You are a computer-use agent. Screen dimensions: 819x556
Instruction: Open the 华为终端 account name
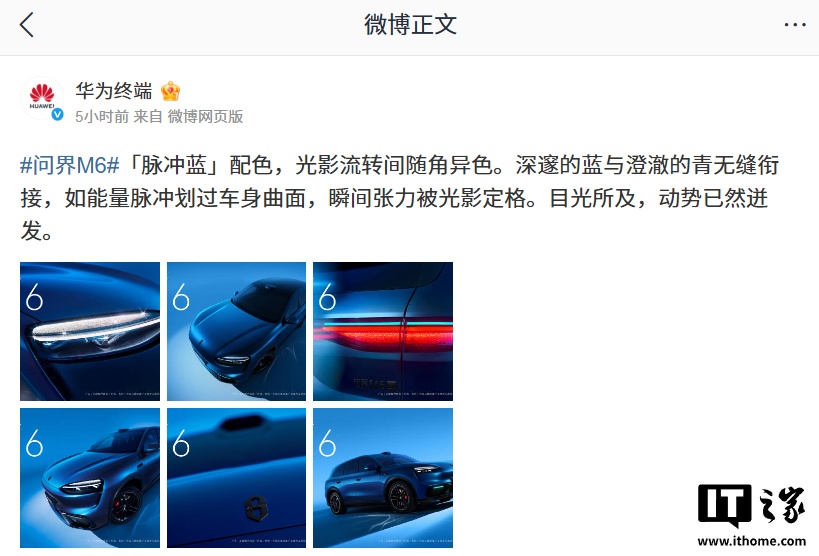pyautogui.click(x=113, y=91)
